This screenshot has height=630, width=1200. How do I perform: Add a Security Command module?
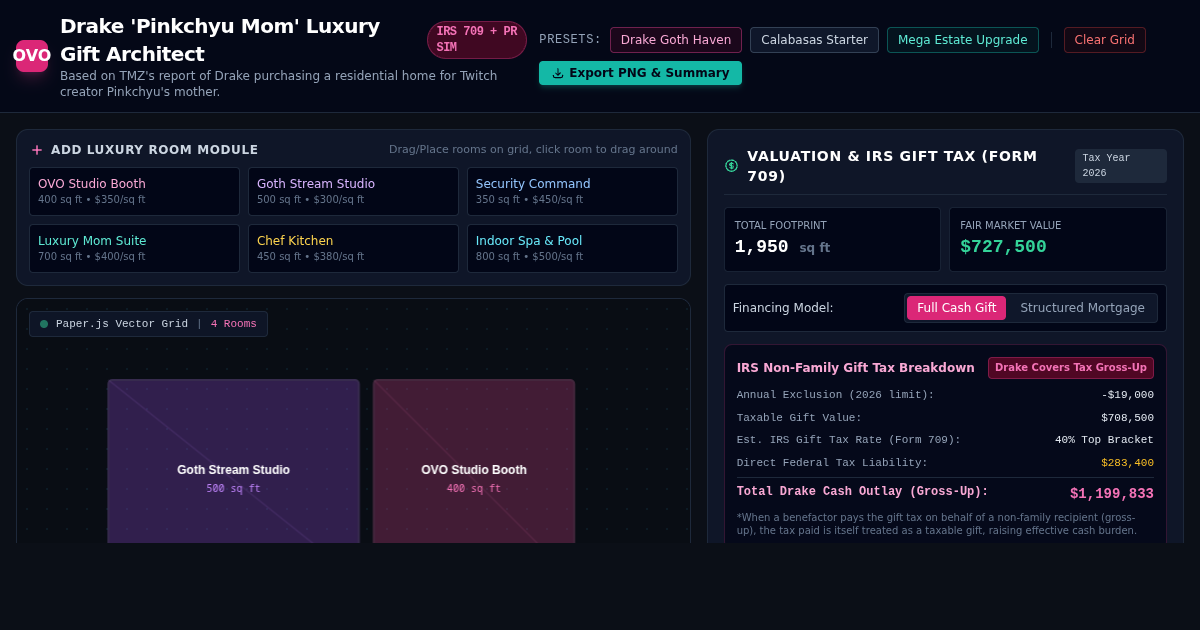click(572, 191)
